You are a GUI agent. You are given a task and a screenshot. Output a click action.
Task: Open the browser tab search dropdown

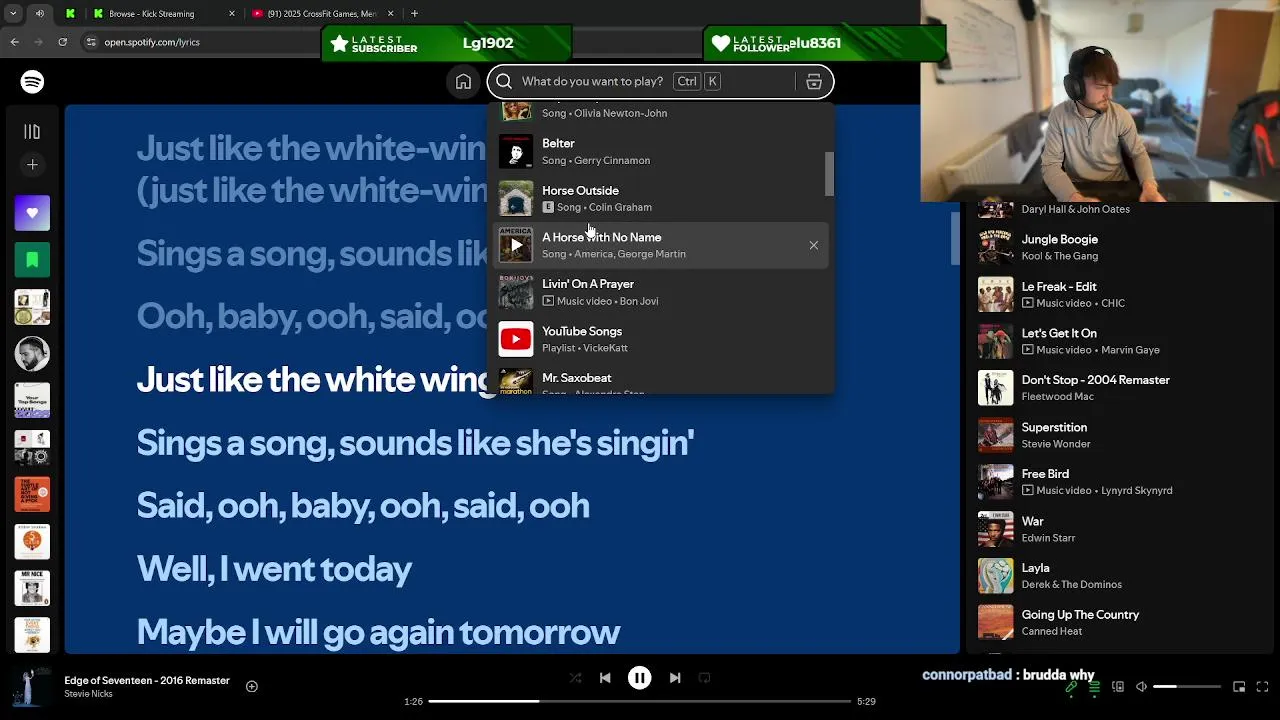click(x=13, y=14)
